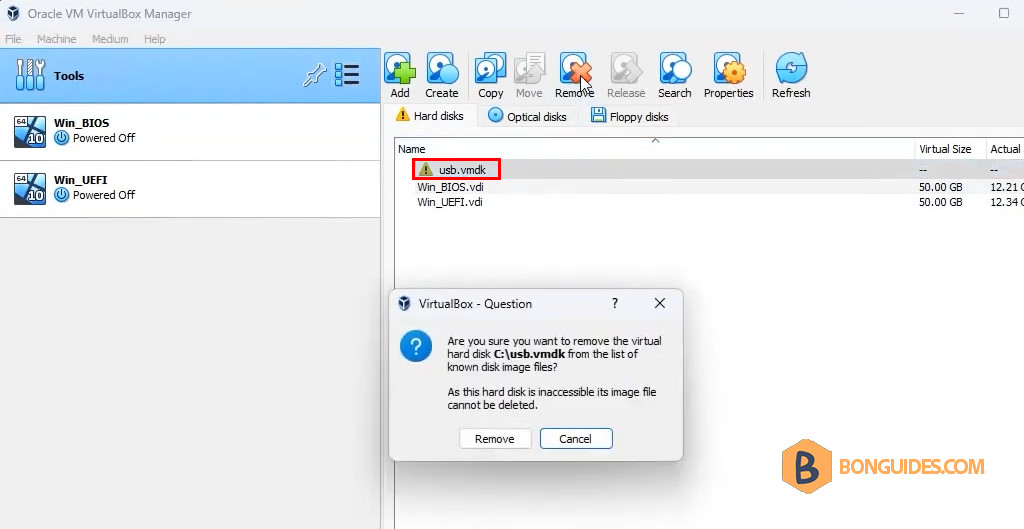Select usb.vmdk disk row
Viewport: 1024px width, 529px height.
(709, 170)
